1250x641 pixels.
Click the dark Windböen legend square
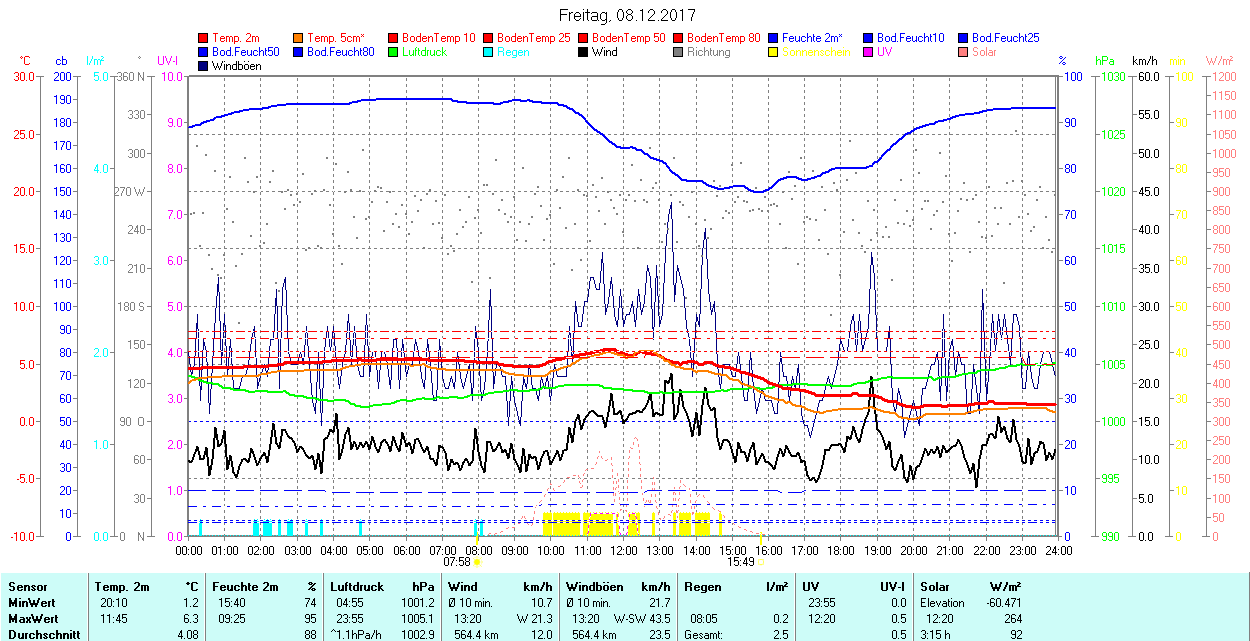point(204,66)
